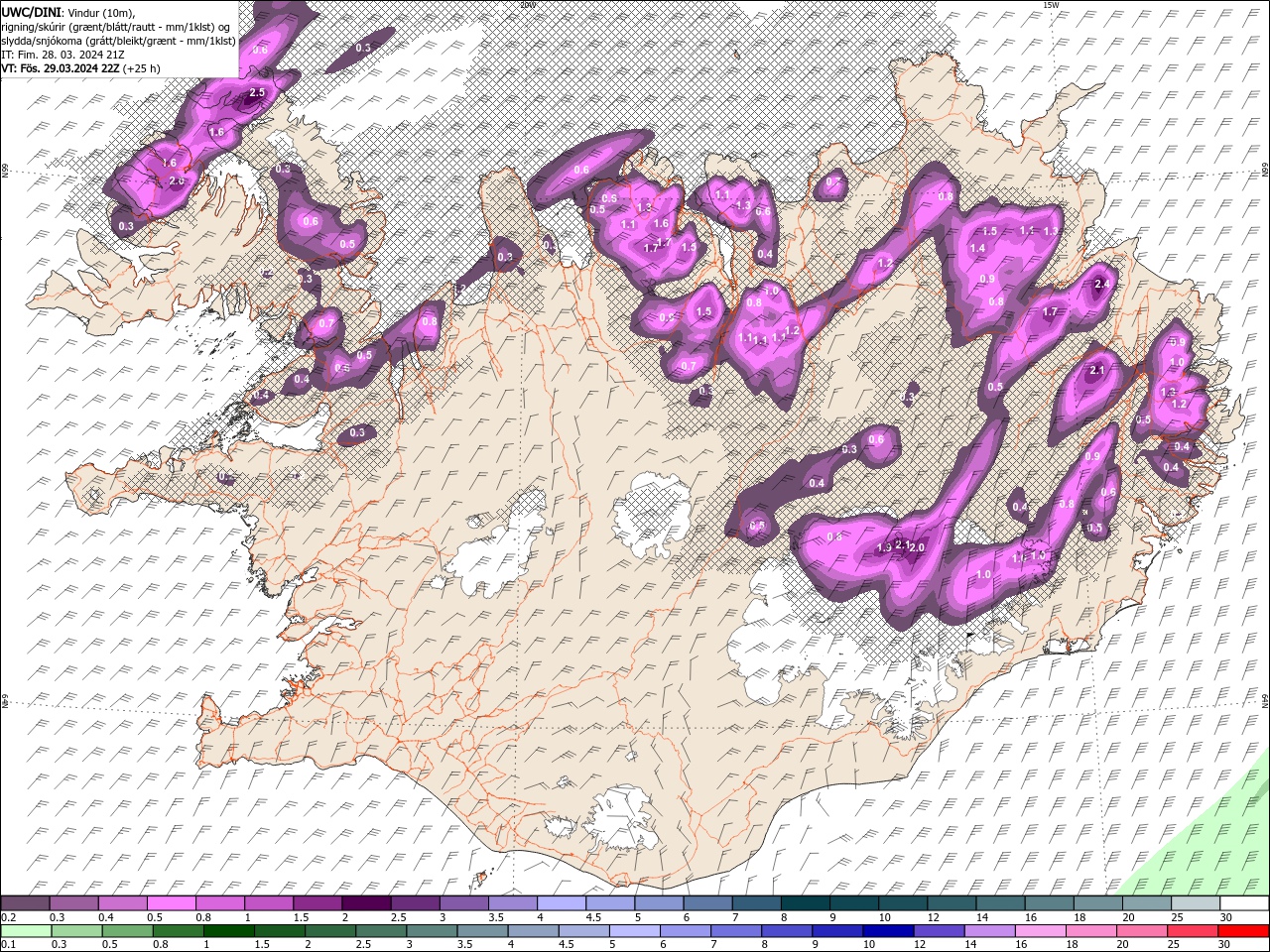Click the lilac 14 swatch in lower legend row
The height and width of the screenshot is (952, 1270).
click(990, 931)
